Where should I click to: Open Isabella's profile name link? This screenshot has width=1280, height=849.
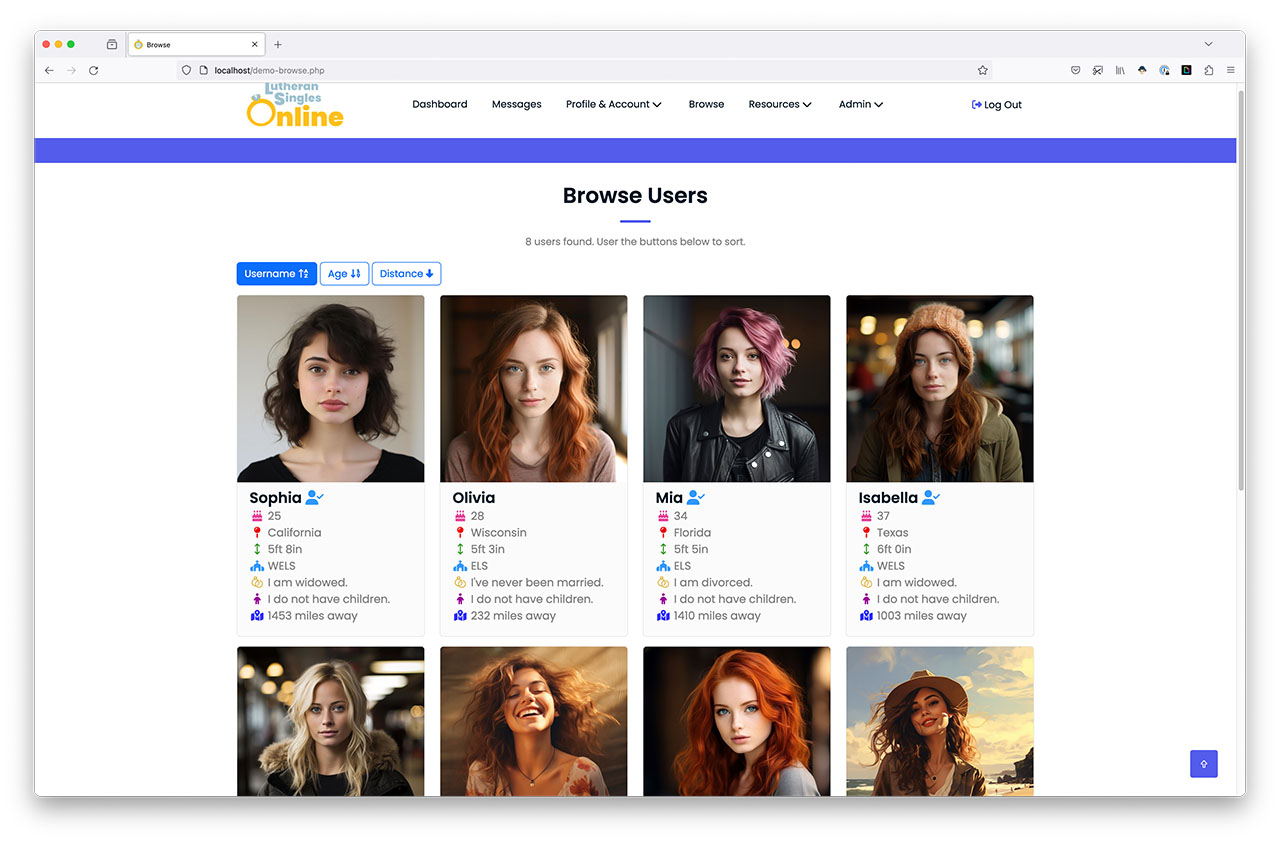[888, 497]
